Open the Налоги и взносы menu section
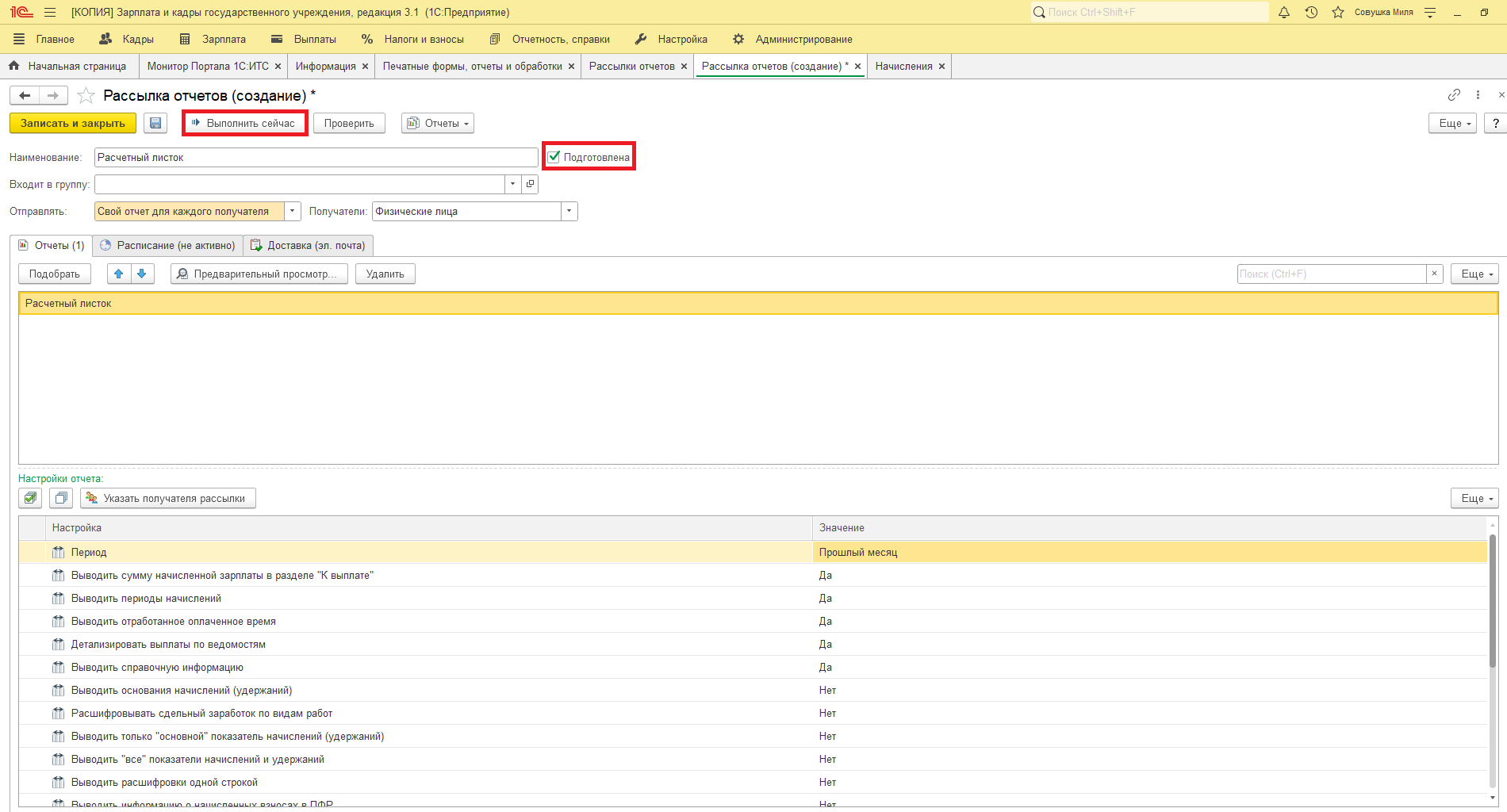This screenshot has height=812, width=1507. pyautogui.click(x=412, y=39)
